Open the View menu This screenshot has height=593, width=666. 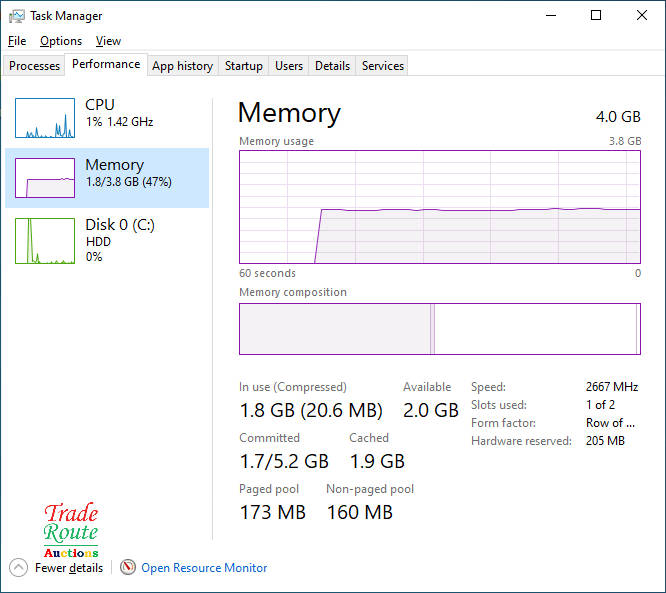point(108,41)
